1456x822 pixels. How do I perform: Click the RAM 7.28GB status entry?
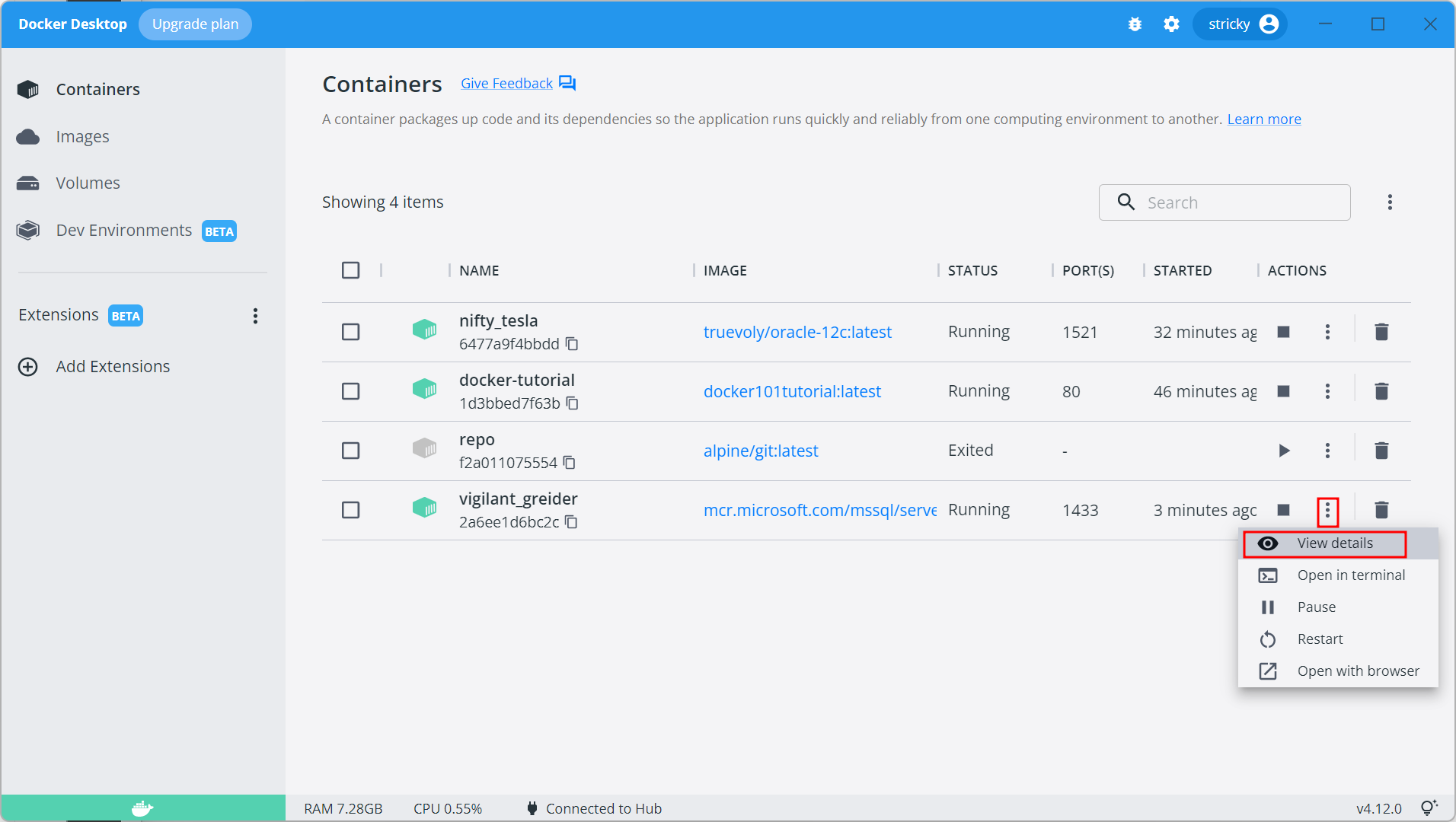(x=343, y=808)
